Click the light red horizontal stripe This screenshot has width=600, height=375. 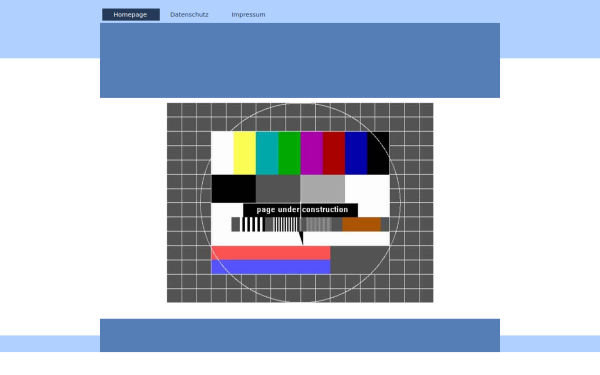[271, 253]
